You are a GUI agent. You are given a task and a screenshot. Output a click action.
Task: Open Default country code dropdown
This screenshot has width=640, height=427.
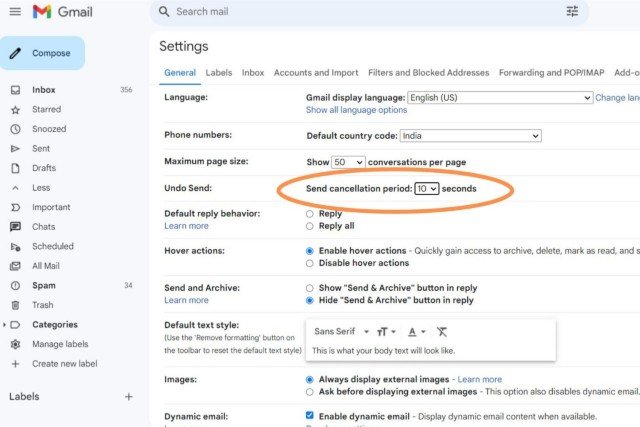pos(470,136)
